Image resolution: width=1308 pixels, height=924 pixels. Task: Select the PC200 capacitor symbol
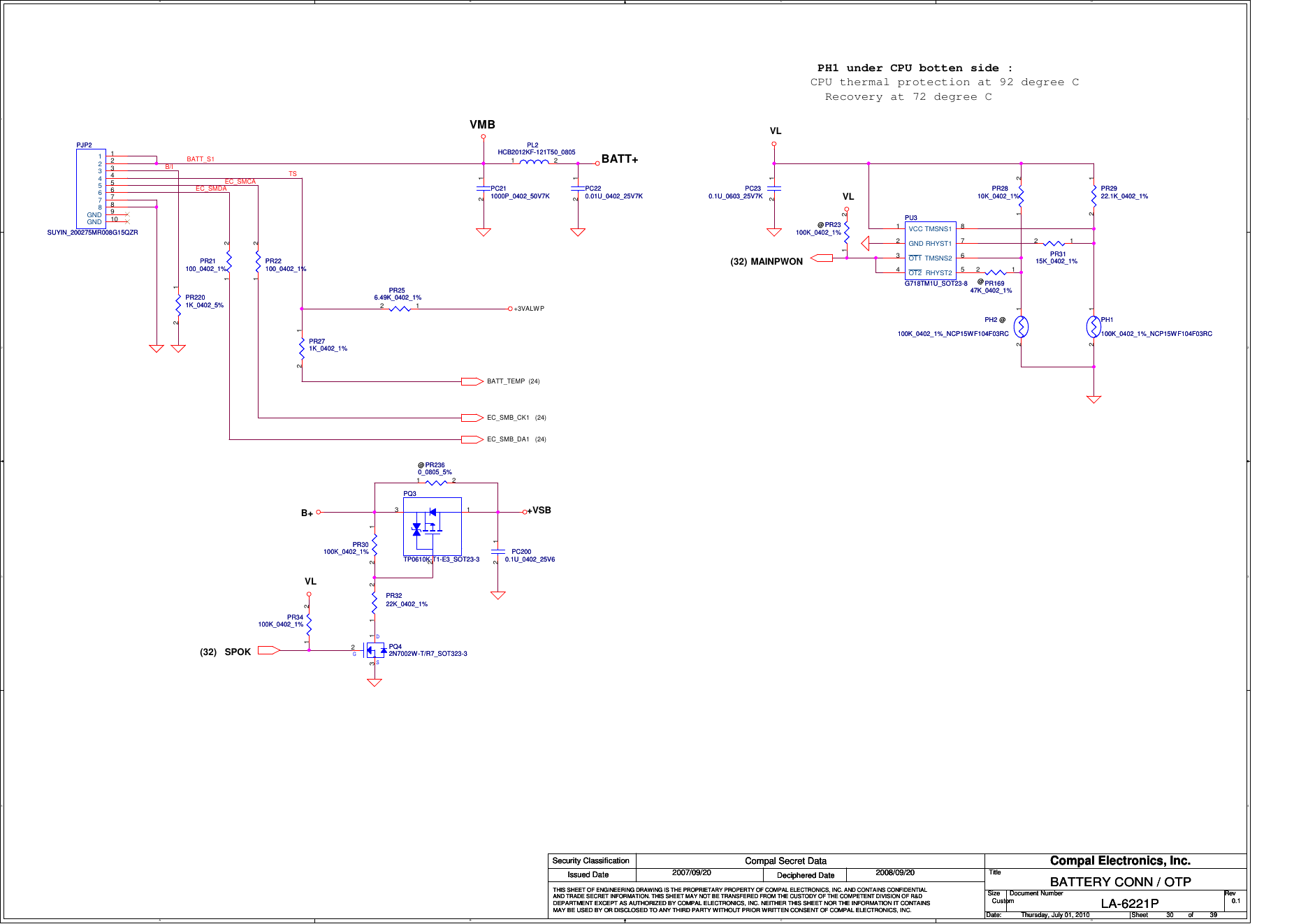coord(497,552)
